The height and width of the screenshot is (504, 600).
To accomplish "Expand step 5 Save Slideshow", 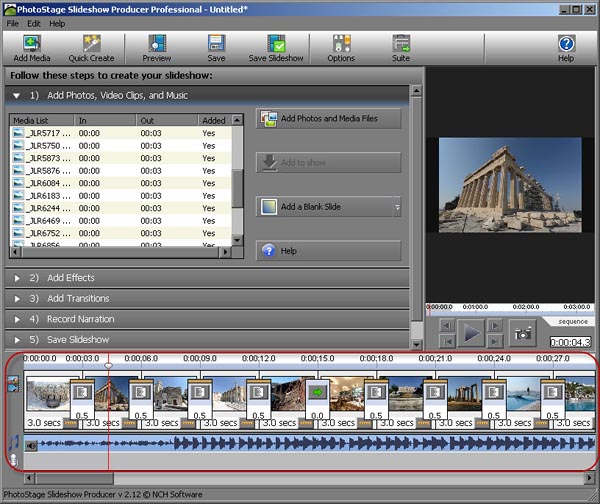I will pos(17,340).
